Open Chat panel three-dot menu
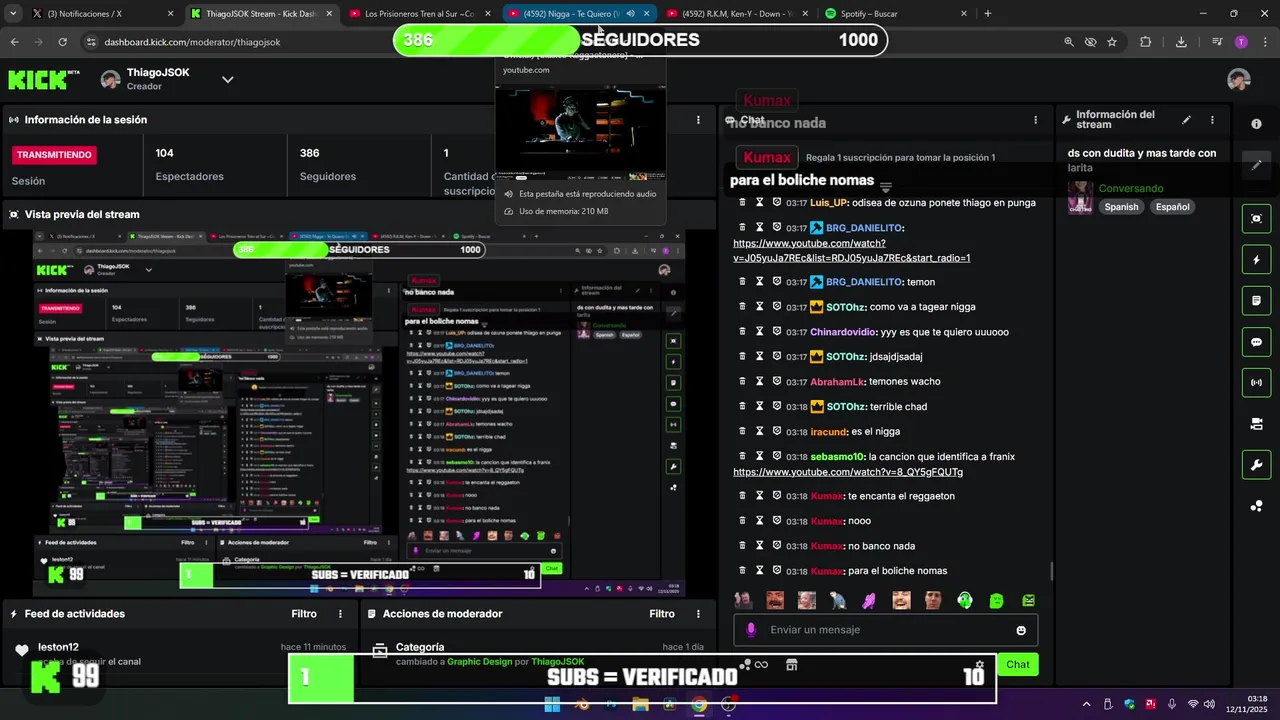Image resolution: width=1280 pixels, height=720 pixels. (x=1035, y=120)
